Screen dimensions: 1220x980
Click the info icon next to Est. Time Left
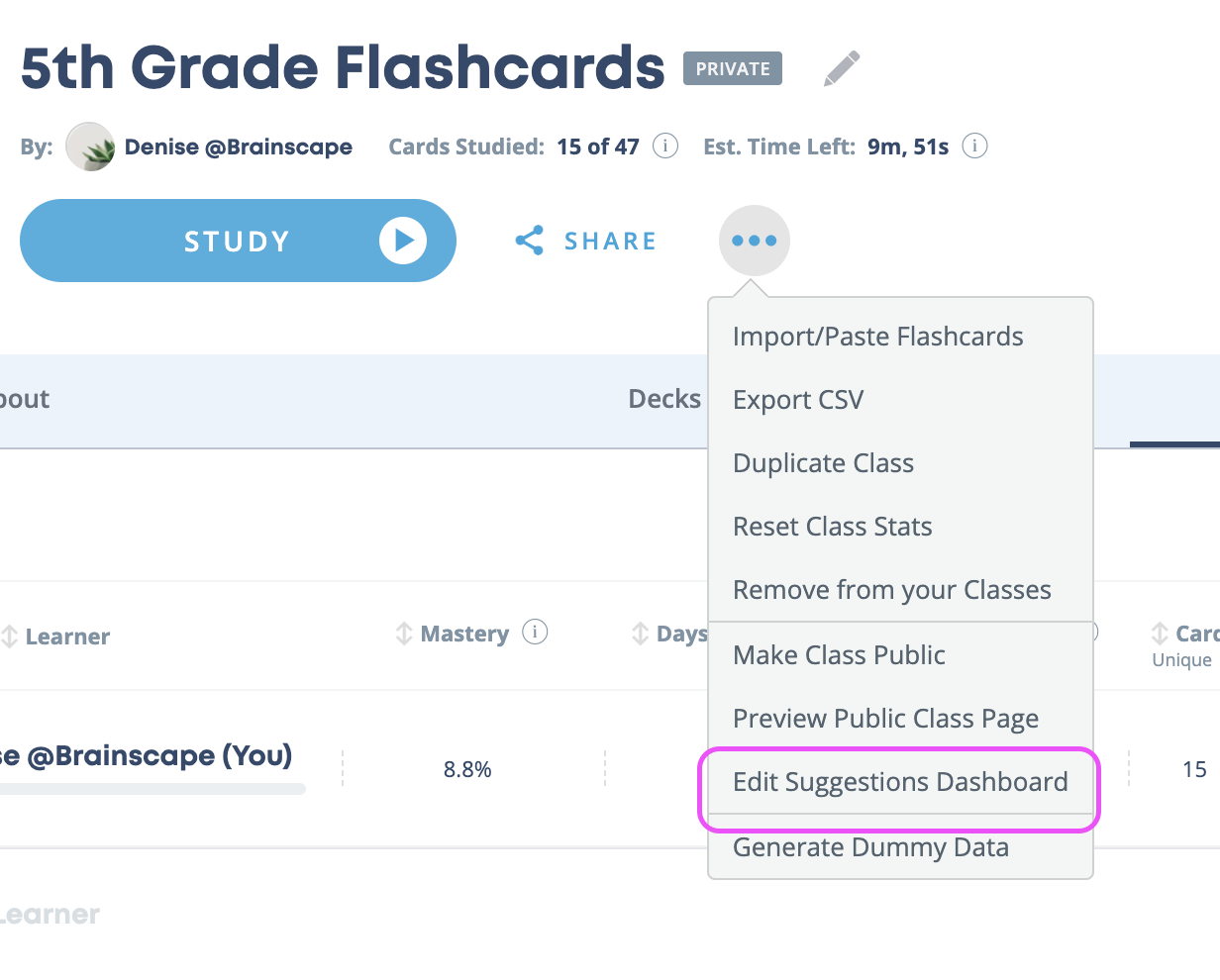pyautogui.click(x=975, y=147)
